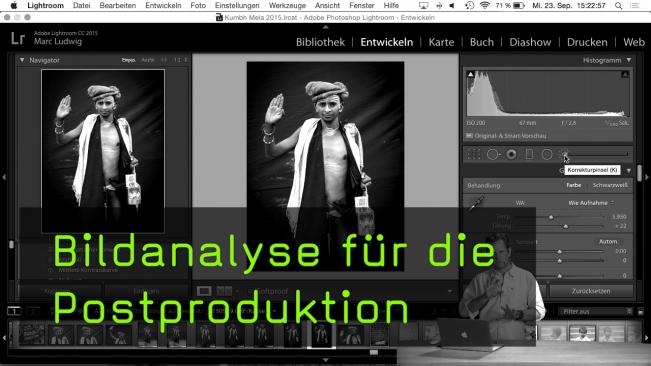The height and width of the screenshot is (366, 651).
Task: Open the Wie Aufnahme white balance dropdown
Action: tap(591, 203)
